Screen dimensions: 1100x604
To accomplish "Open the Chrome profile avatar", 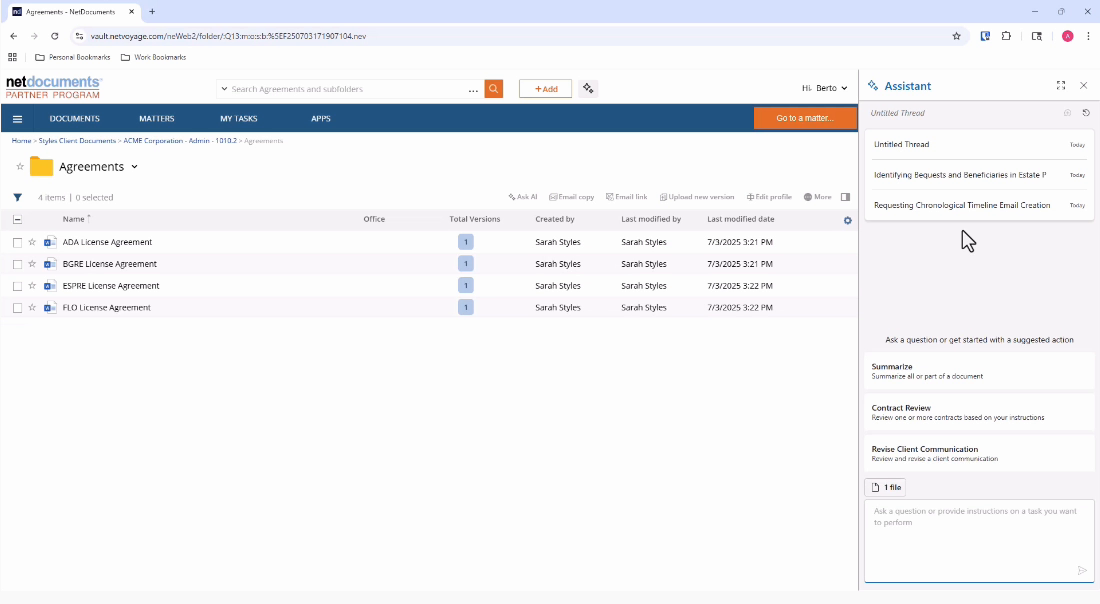I will (1068, 36).
